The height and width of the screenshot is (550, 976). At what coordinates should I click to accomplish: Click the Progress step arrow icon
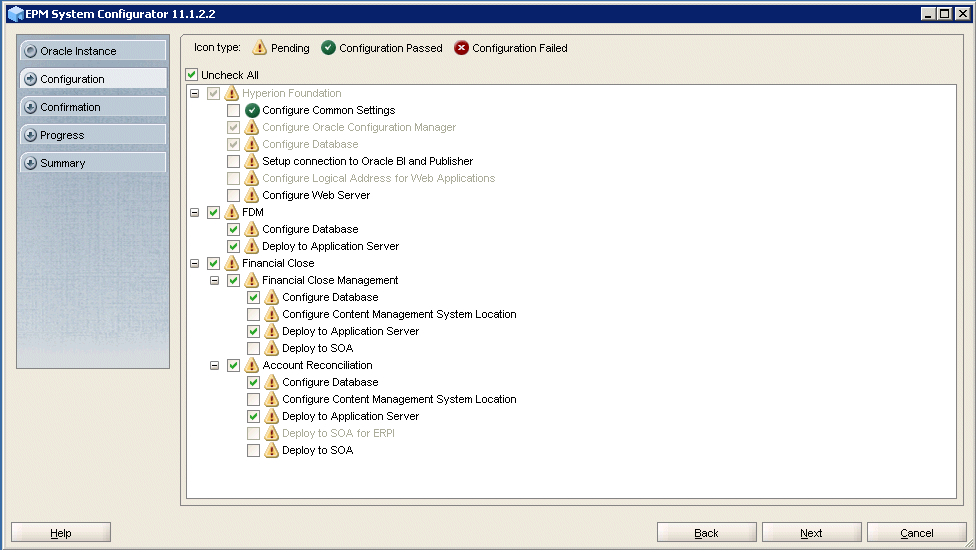click(30, 135)
